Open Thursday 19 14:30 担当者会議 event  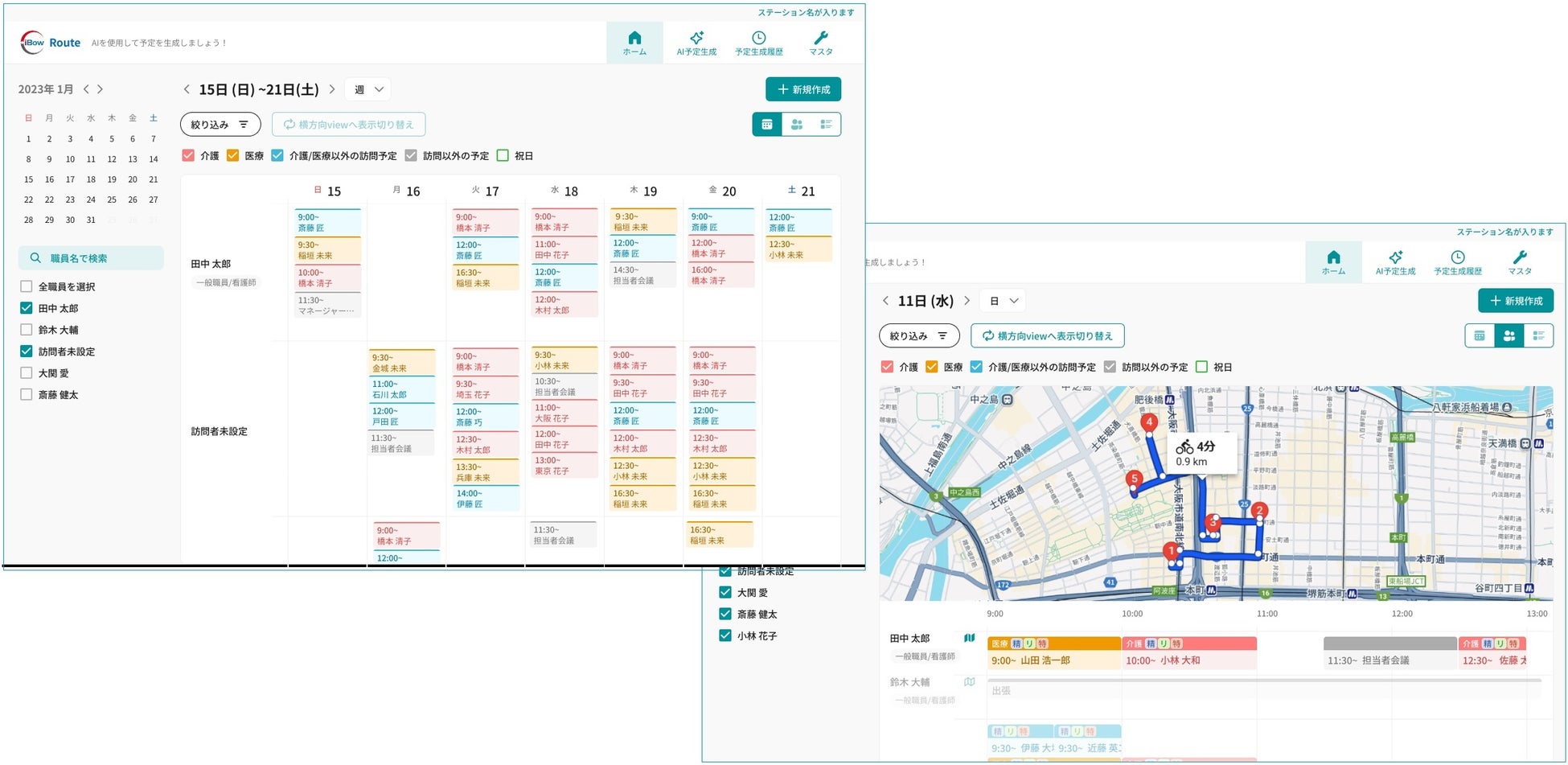click(643, 275)
